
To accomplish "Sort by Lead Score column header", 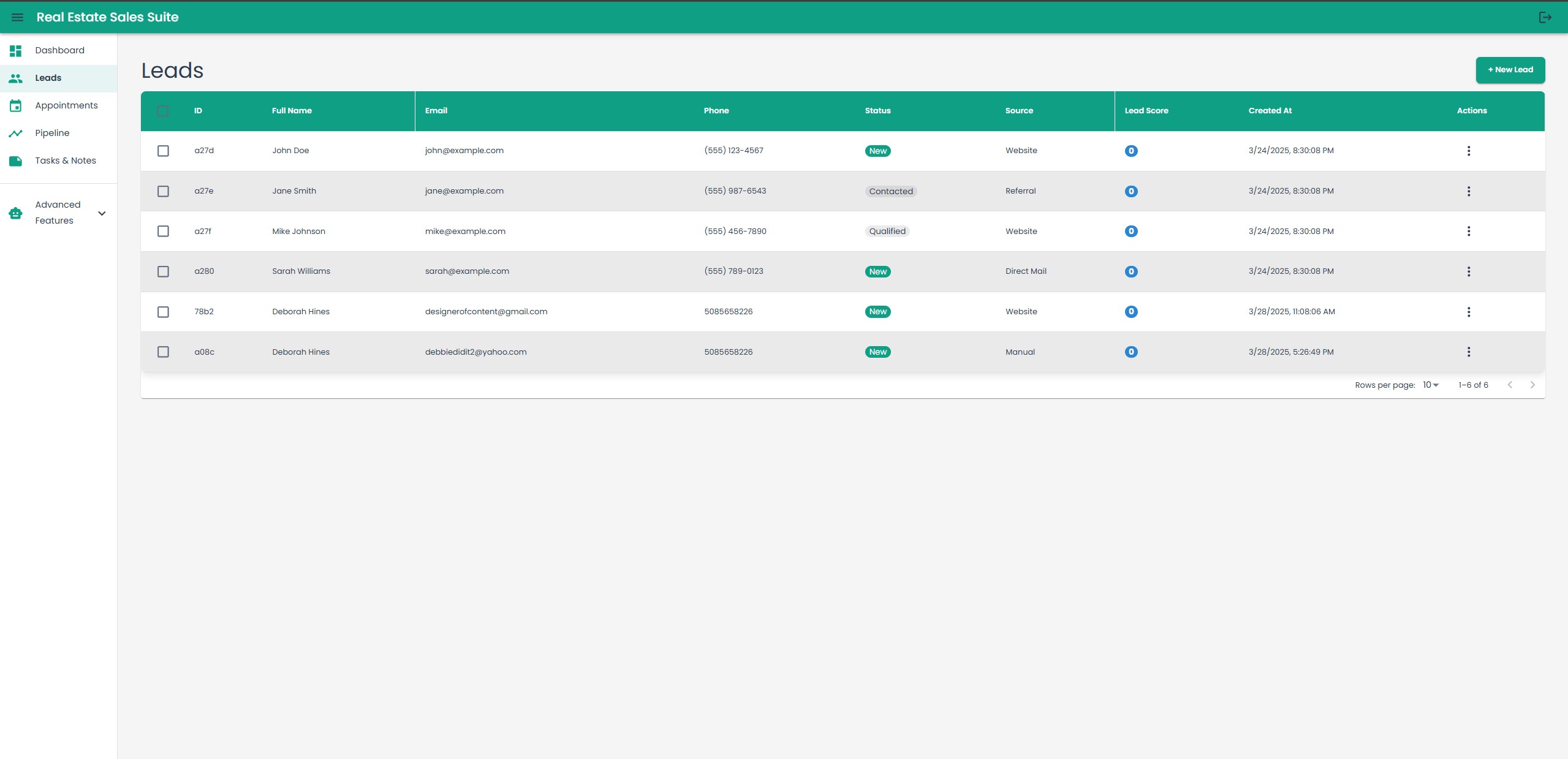I will 1146,111.
